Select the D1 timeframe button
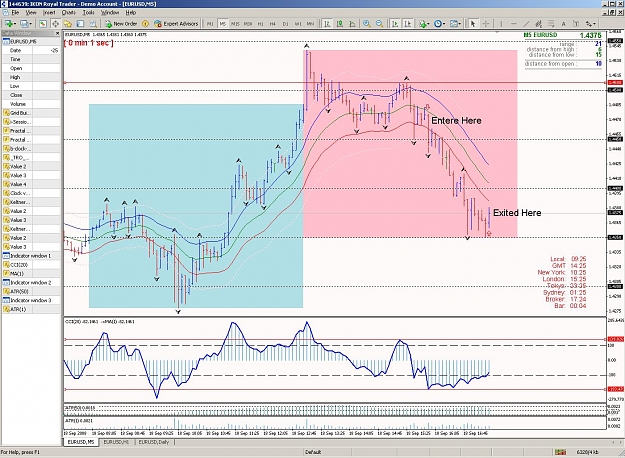The height and width of the screenshot is (458, 625). pos(285,24)
